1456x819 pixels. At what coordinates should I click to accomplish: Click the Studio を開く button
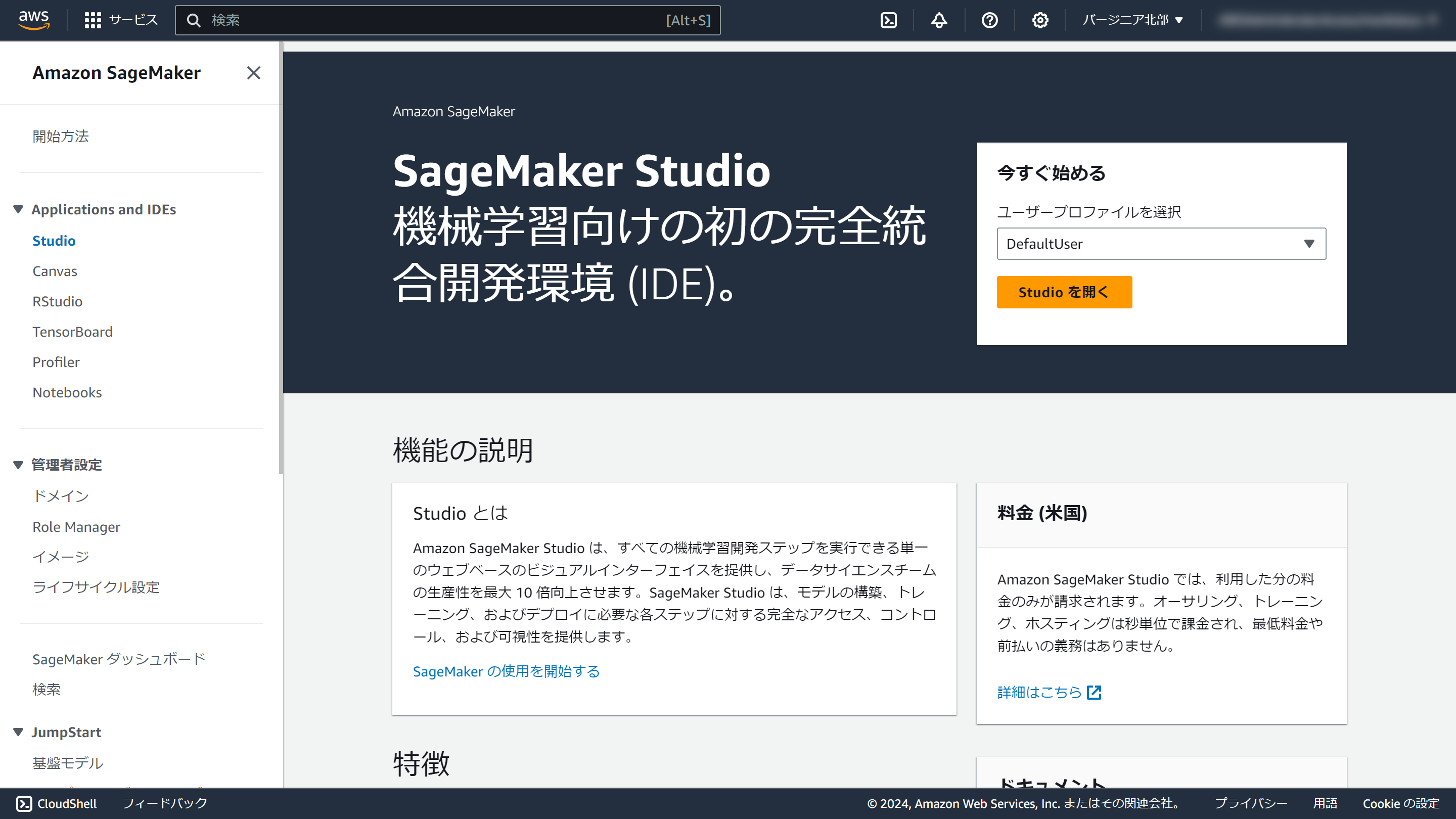[x=1064, y=292]
